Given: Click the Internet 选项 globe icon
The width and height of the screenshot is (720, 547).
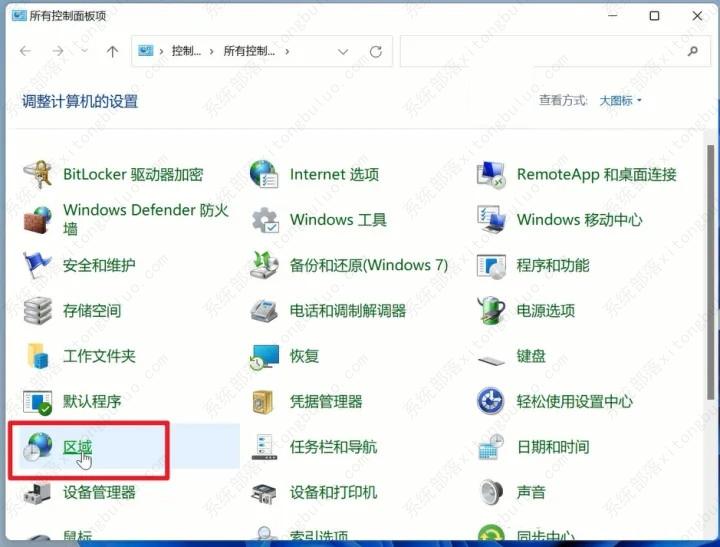Looking at the screenshot, I should (265, 174).
